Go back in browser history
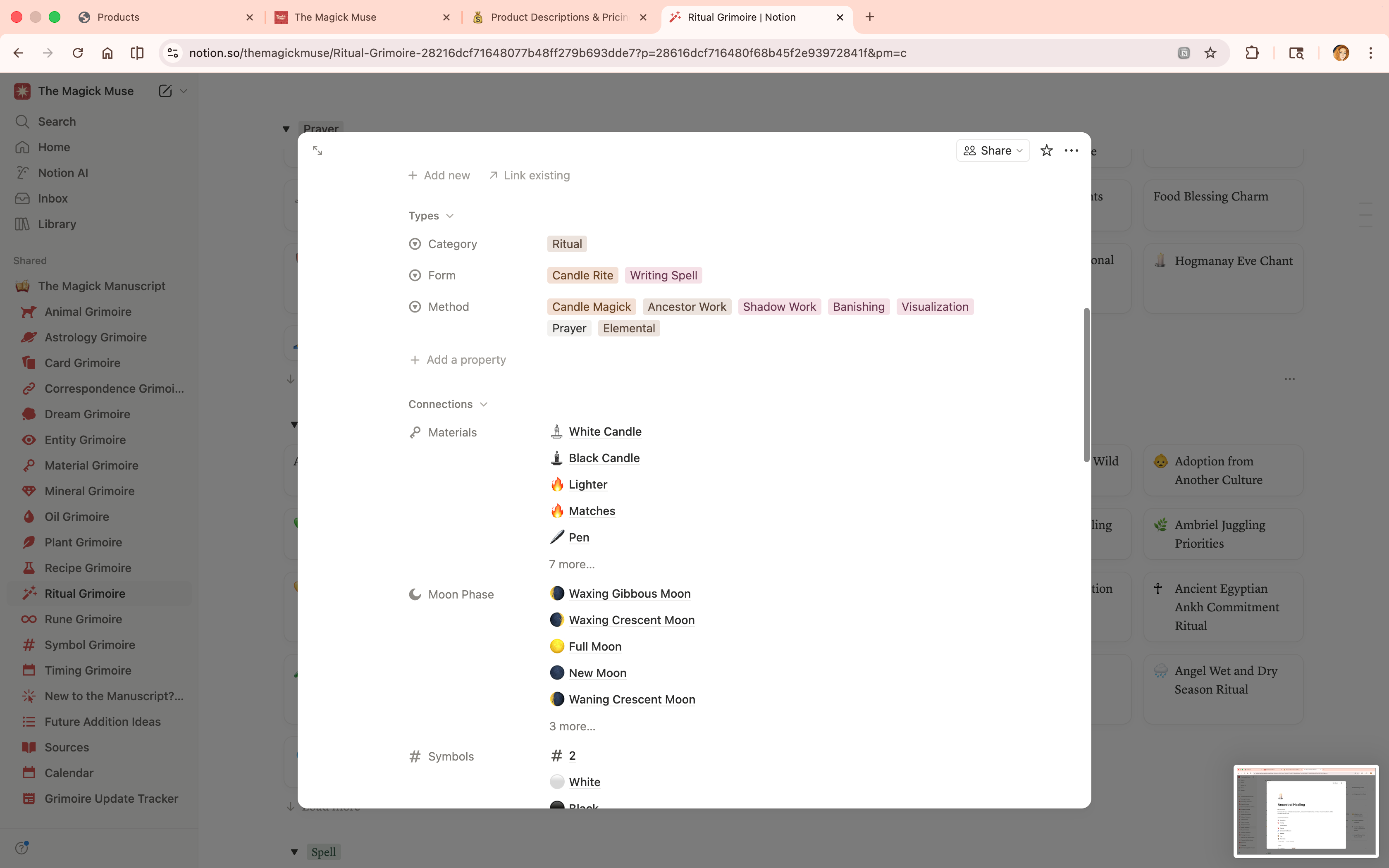 point(18,53)
